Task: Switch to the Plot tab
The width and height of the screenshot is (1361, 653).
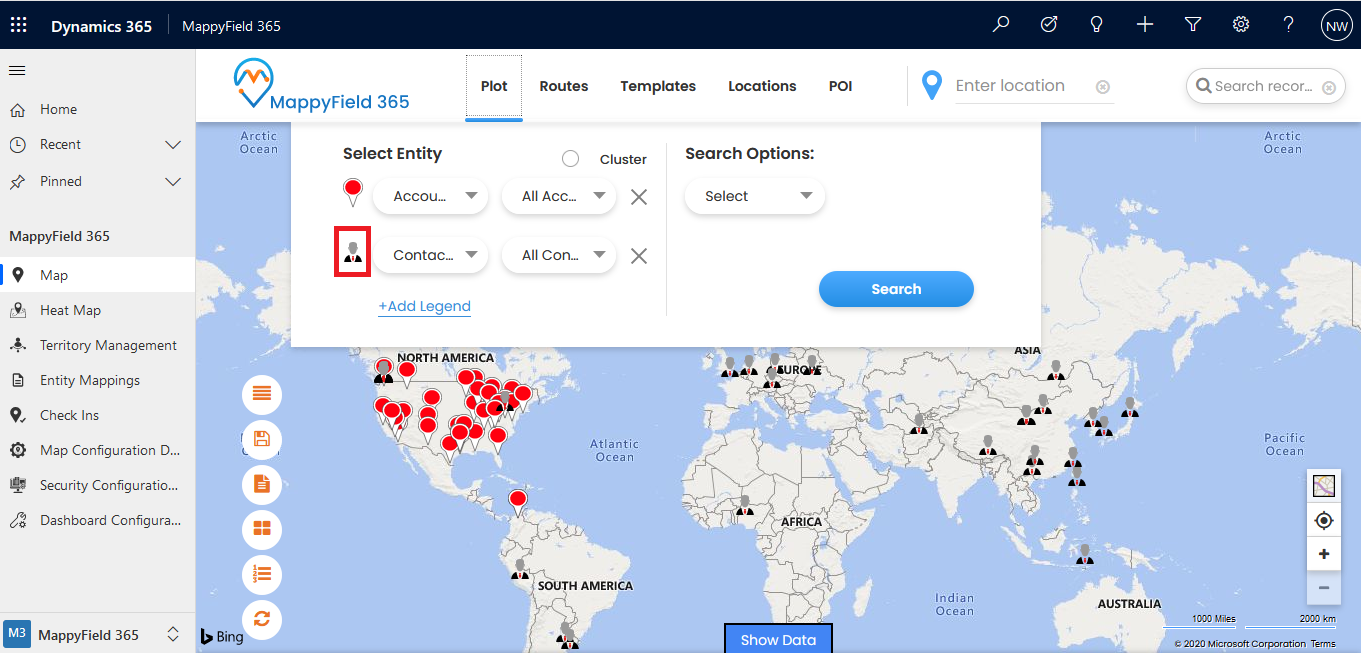Action: [x=494, y=86]
